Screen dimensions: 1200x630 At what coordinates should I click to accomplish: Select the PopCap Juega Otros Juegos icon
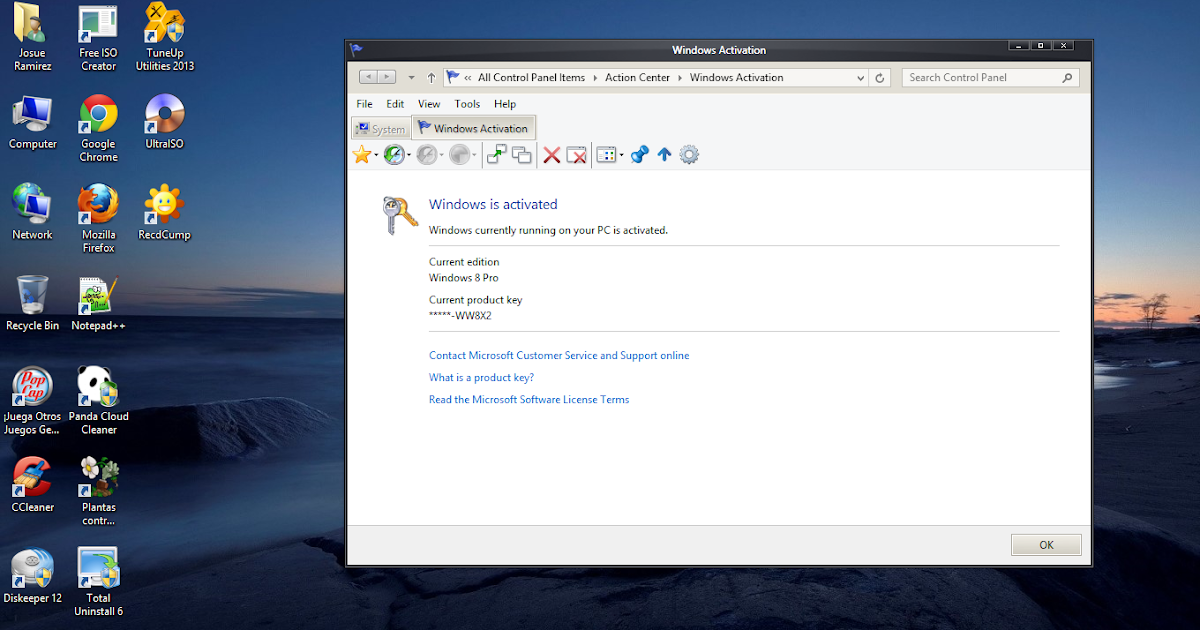coord(32,401)
